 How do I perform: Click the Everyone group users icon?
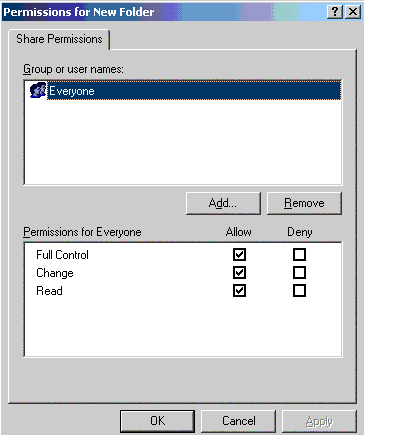coord(38,90)
